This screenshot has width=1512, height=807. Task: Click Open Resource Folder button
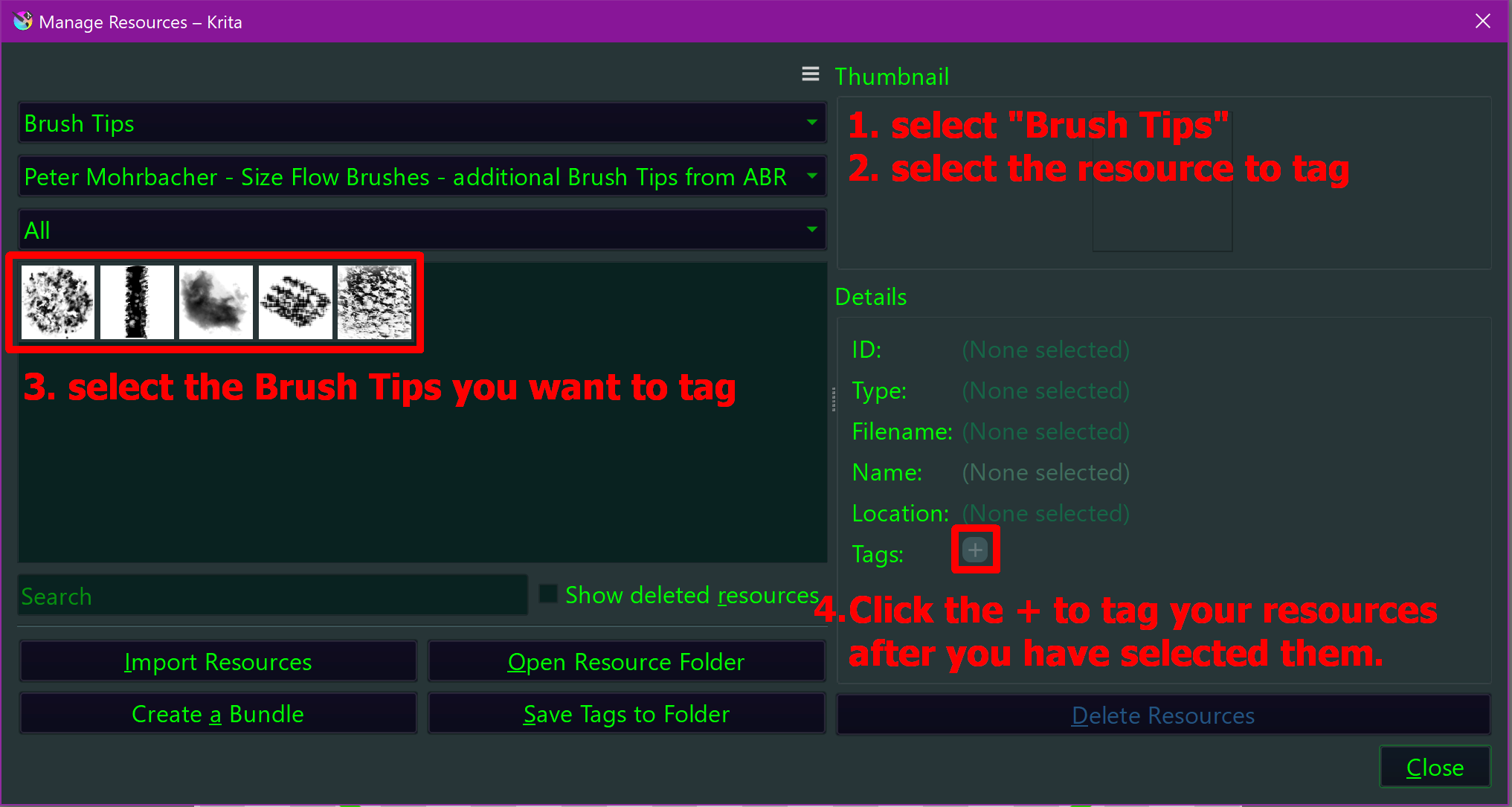pyautogui.click(x=626, y=661)
